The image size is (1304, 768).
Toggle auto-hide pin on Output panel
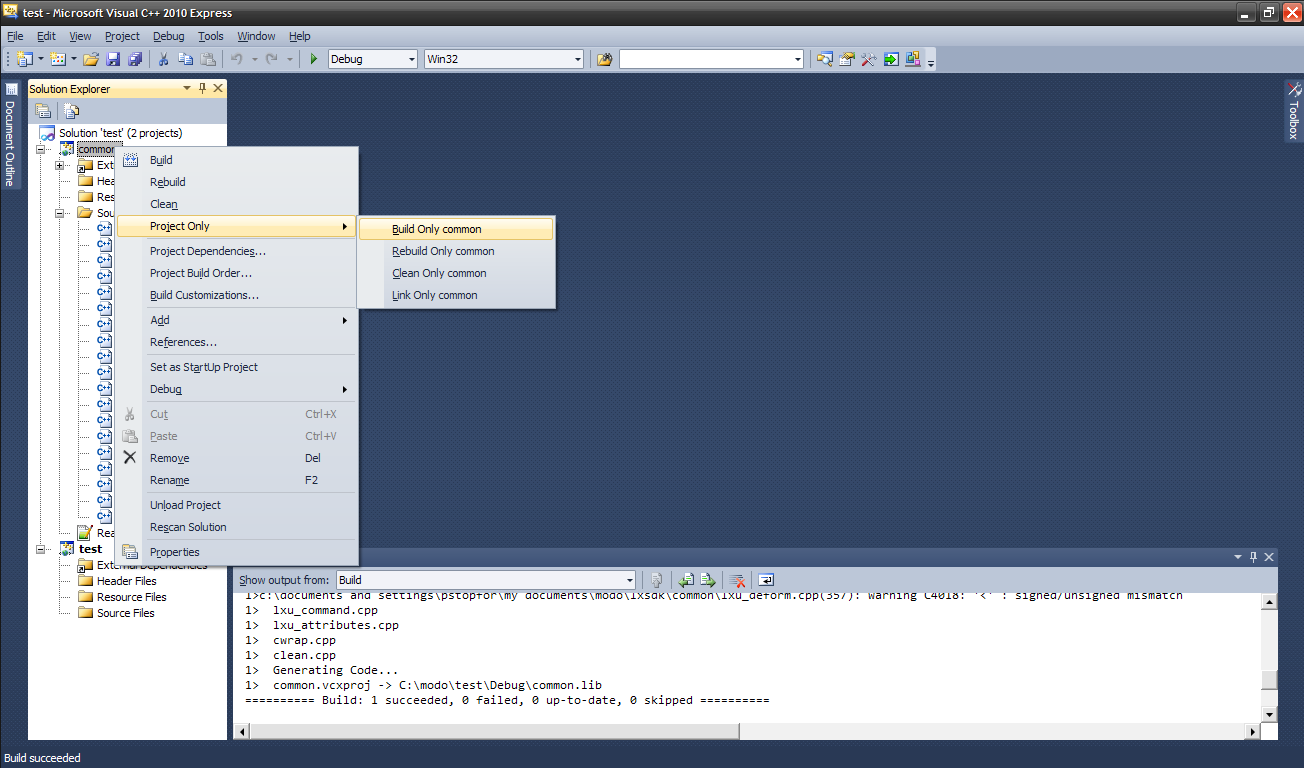(1253, 557)
